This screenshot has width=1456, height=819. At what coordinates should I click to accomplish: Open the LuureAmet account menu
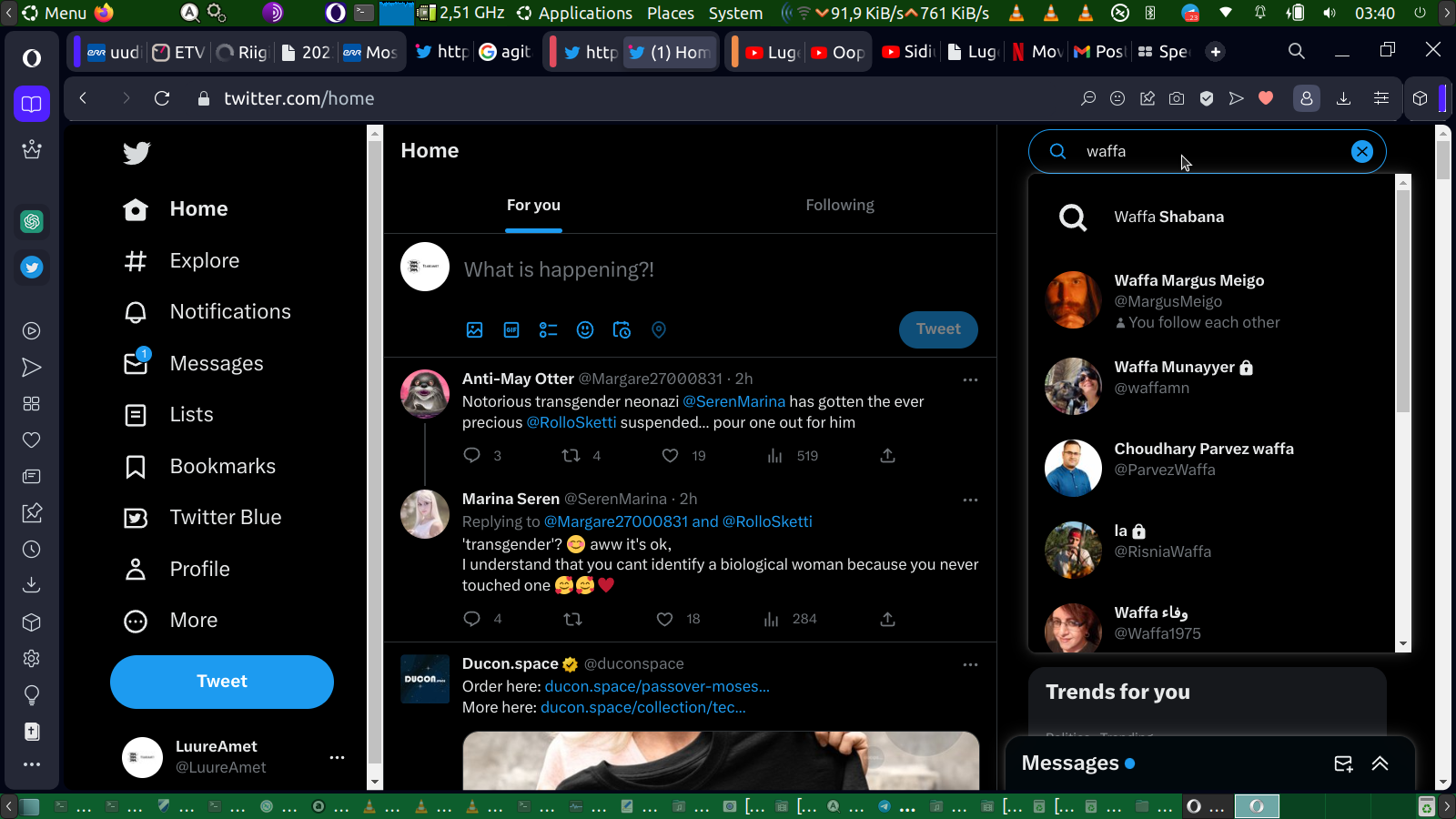(x=337, y=757)
